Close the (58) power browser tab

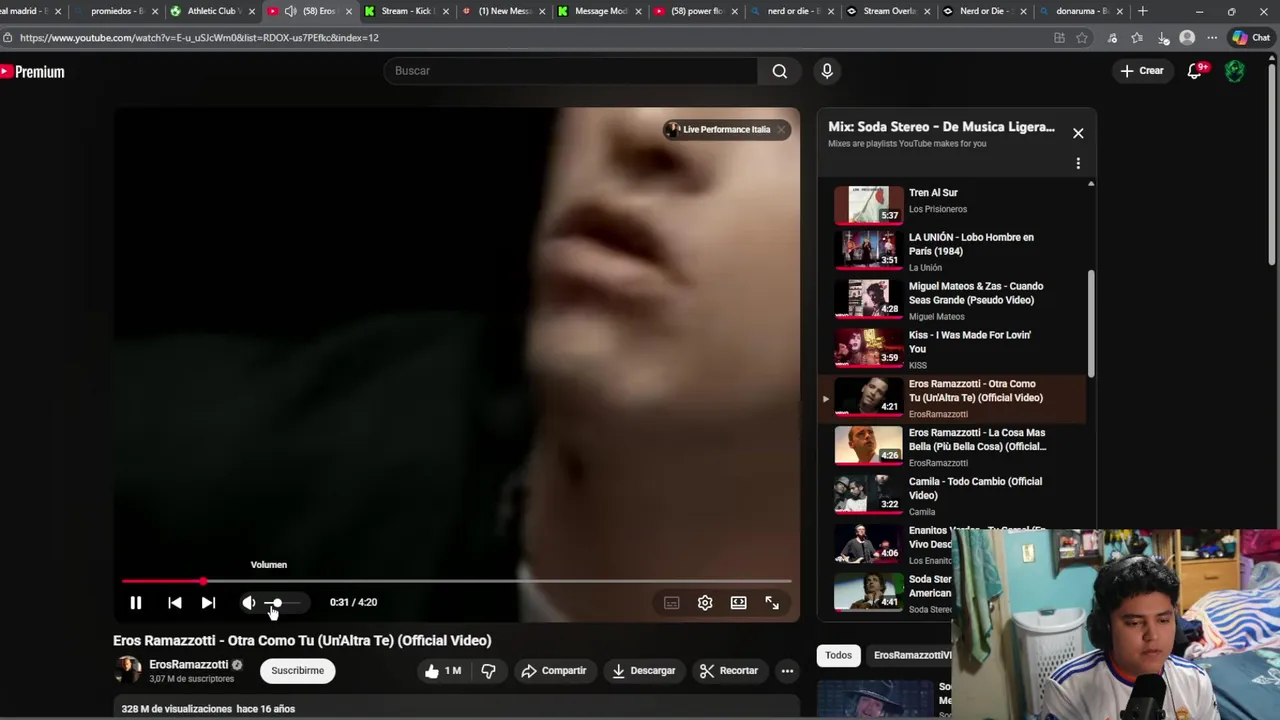coord(734,12)
